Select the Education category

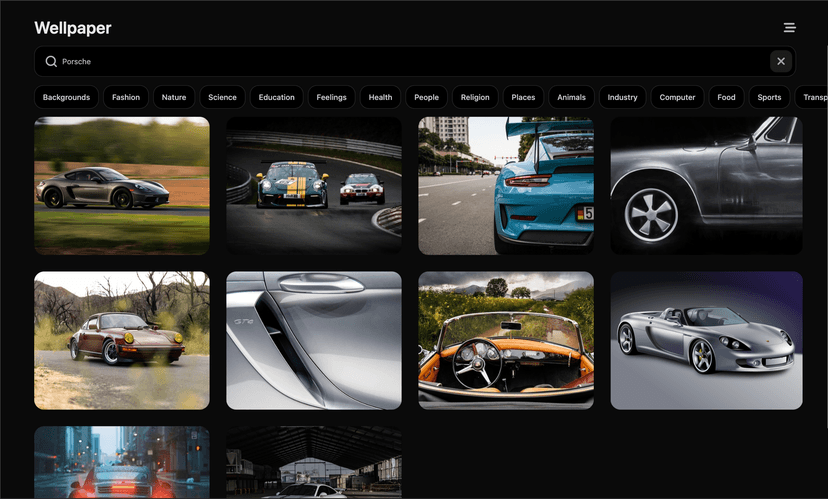tap(277, 97)
